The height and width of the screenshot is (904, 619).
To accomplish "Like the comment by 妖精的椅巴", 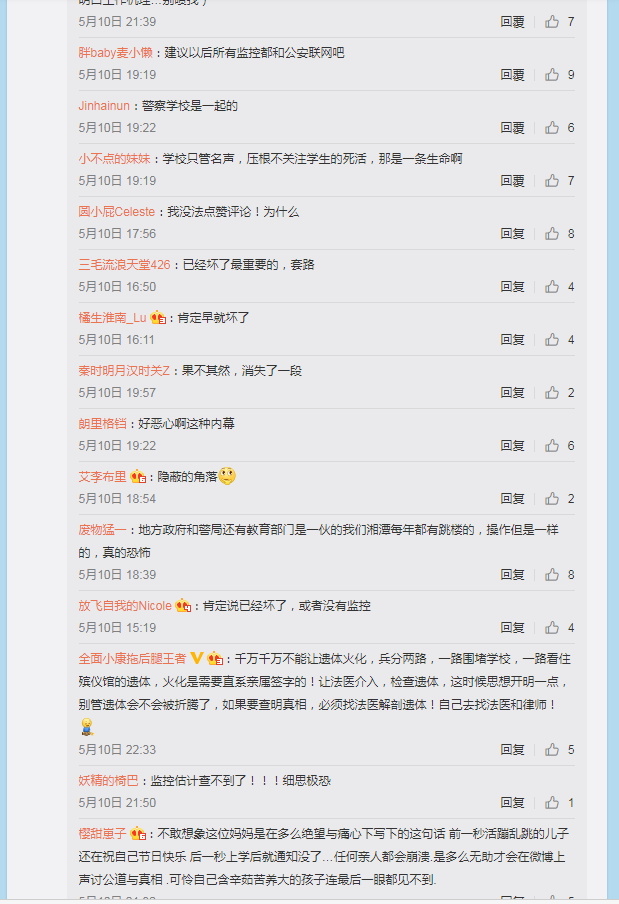I will click(552, 803).
